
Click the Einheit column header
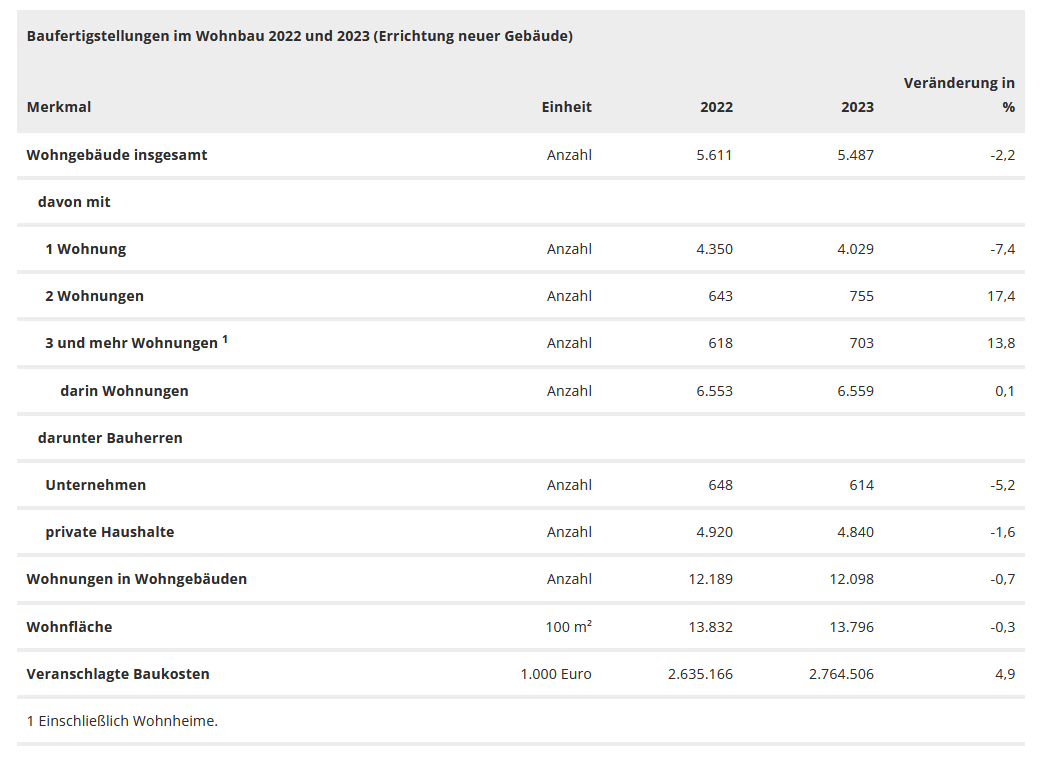(566, 107)
